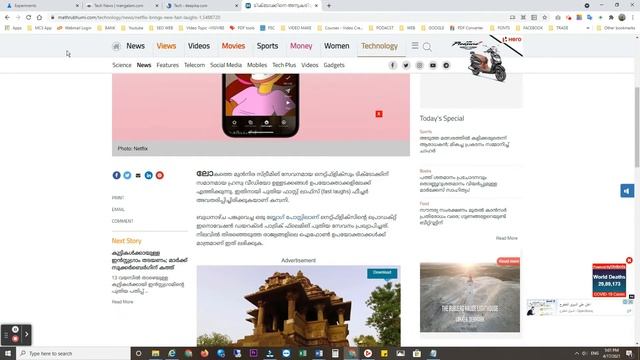Open the Telecom subcategory
The width and height of the screenshot is (640, 360).
pos(194,65)
